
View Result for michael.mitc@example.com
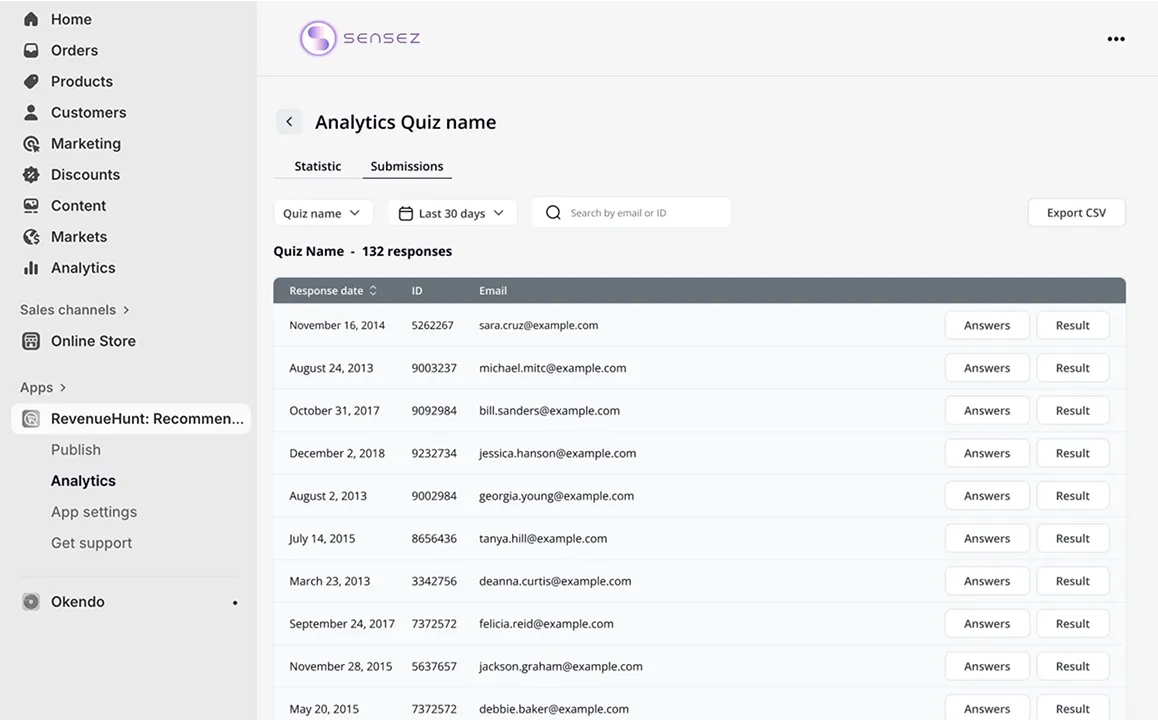coord(1072,368)
